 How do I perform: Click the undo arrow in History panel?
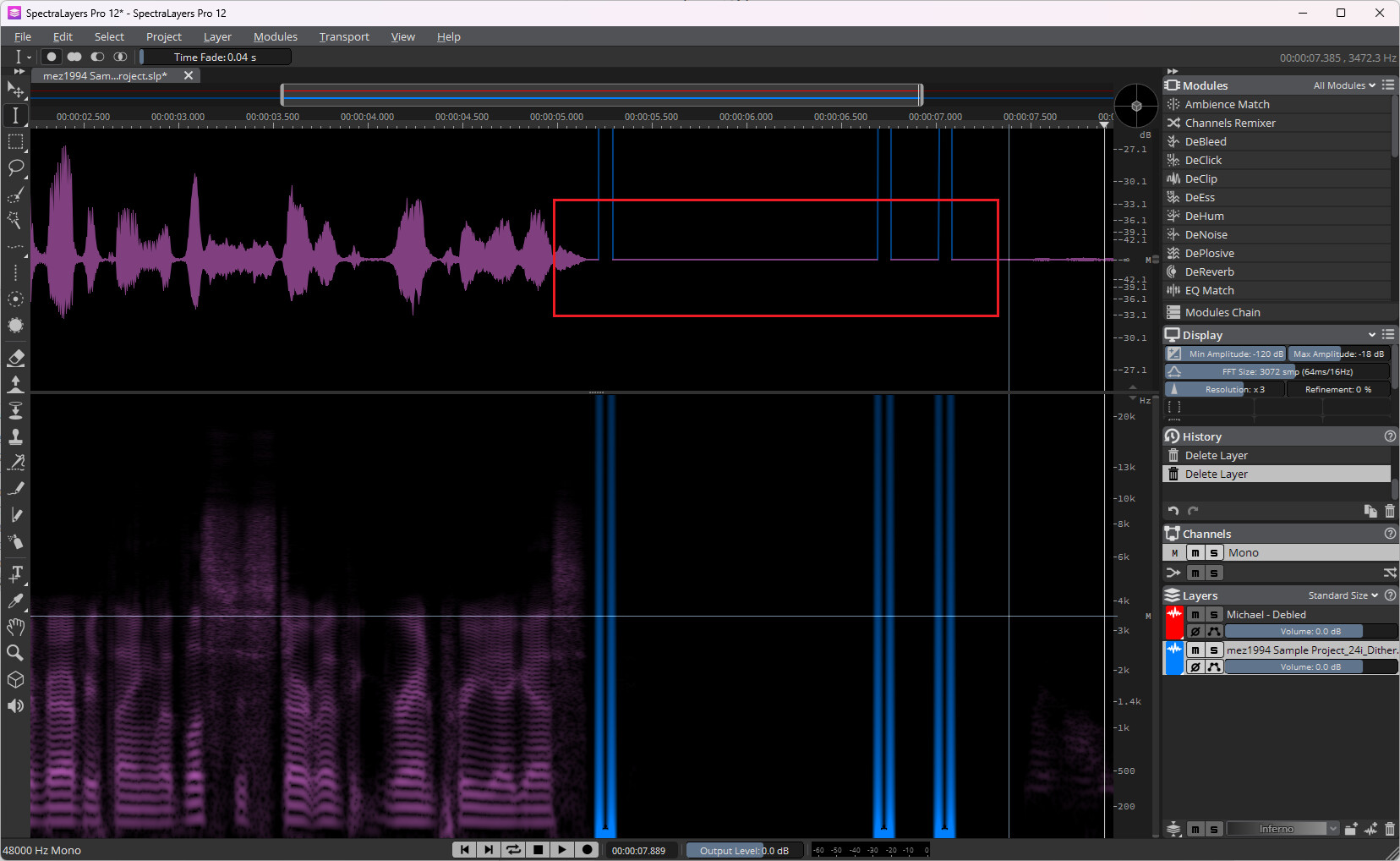[x=1173, y=511]
